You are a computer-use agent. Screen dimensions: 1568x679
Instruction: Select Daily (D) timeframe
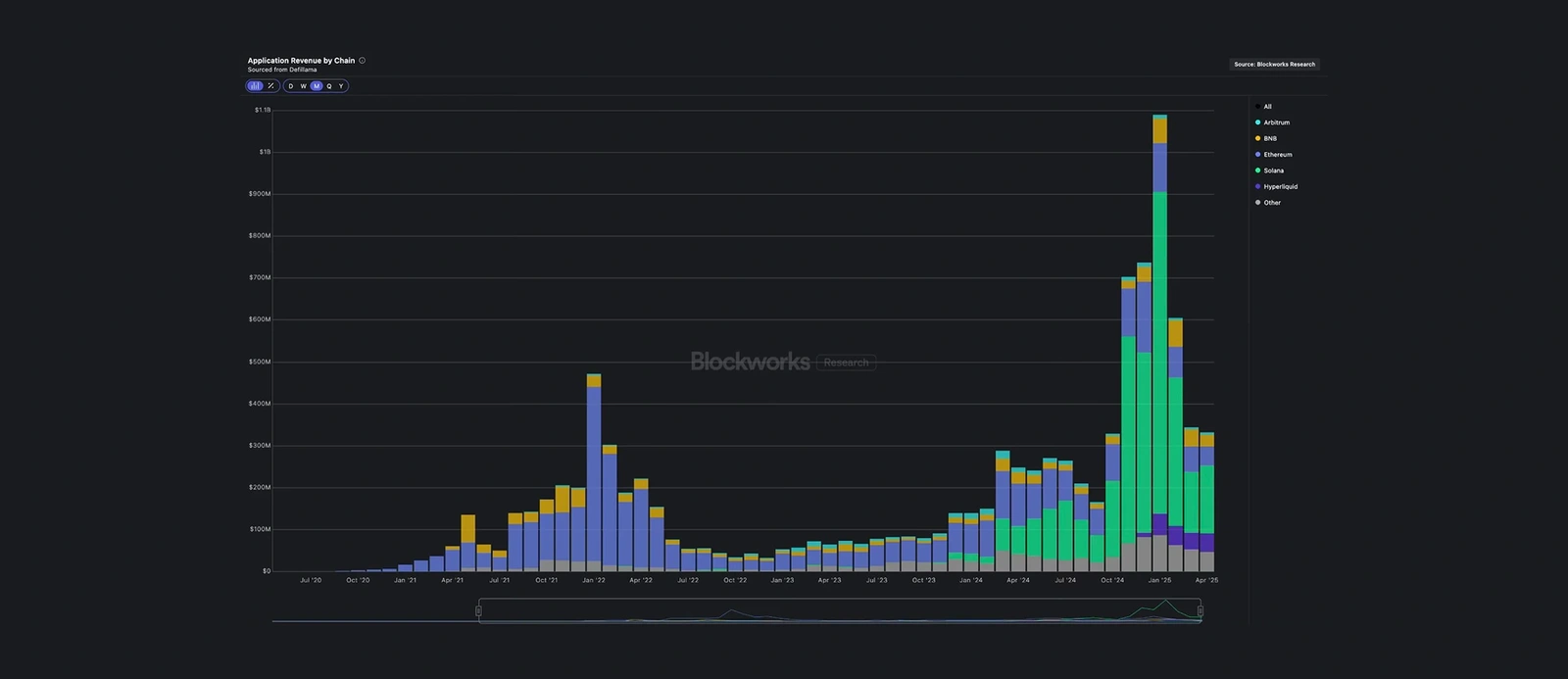291,86
